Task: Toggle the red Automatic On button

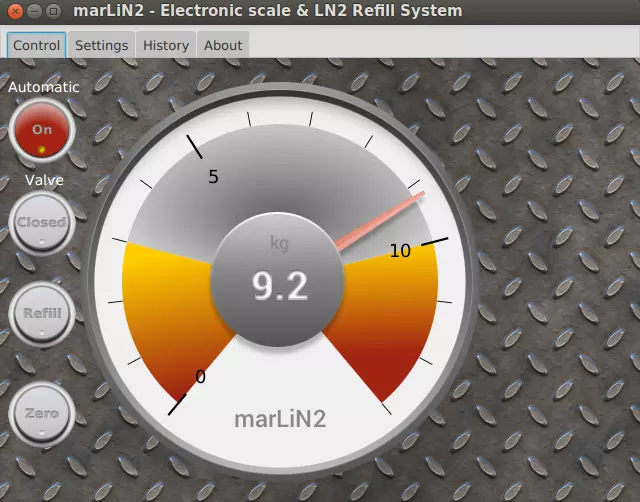Action: pos(42,130)
